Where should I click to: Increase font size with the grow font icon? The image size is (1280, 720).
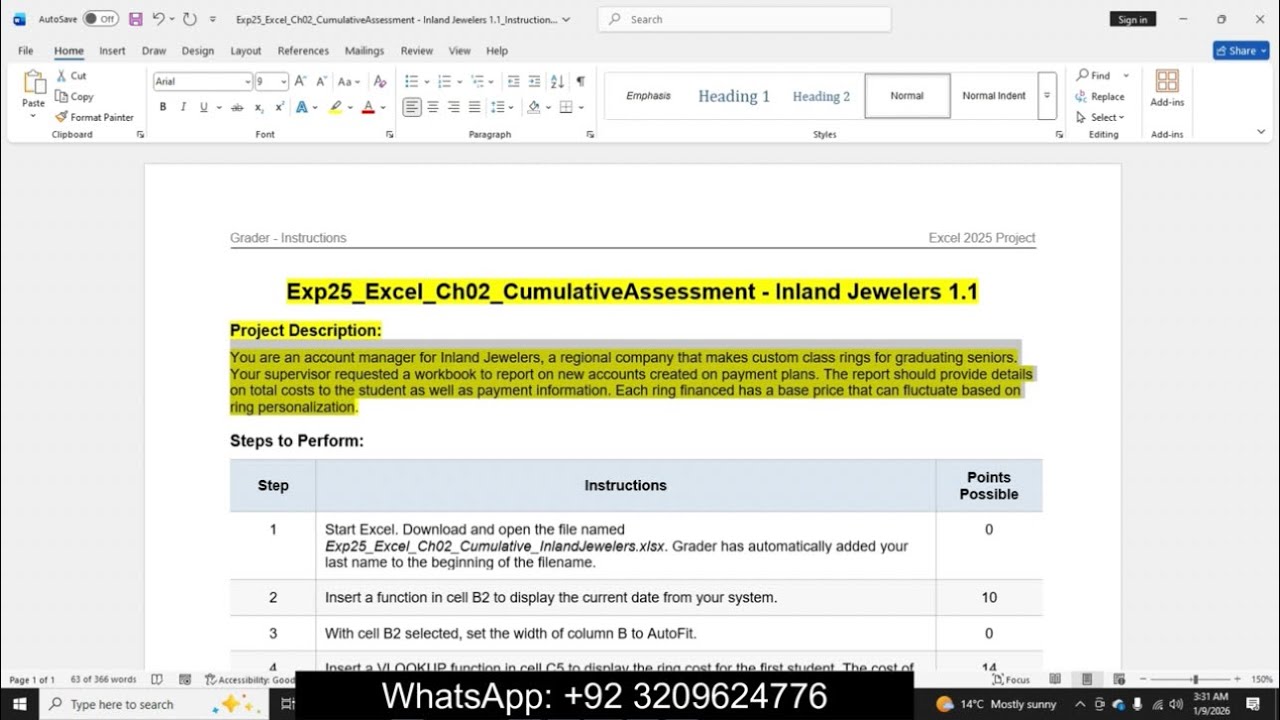(x=302, y=82)
